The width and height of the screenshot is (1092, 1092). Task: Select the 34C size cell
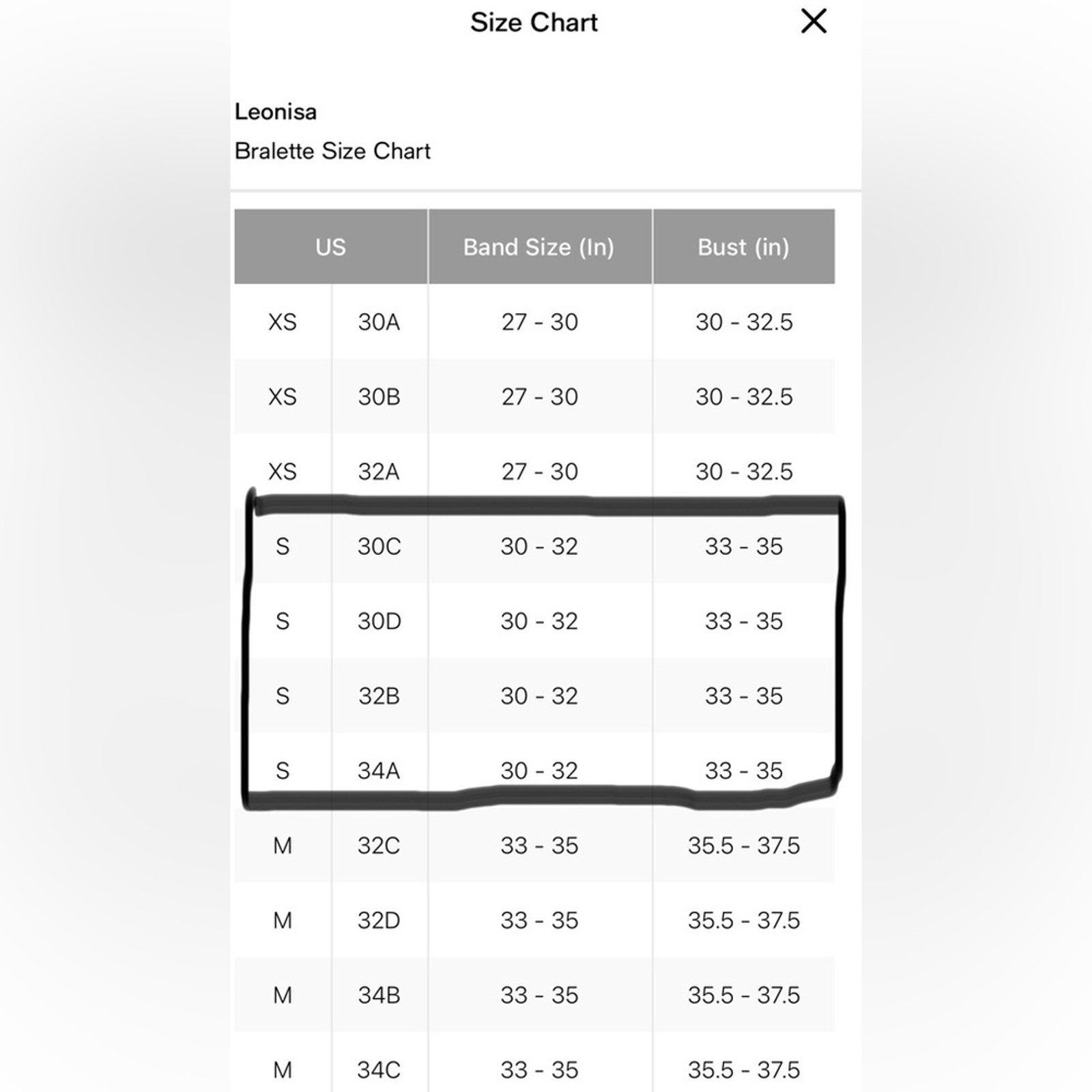point(379,1069)
